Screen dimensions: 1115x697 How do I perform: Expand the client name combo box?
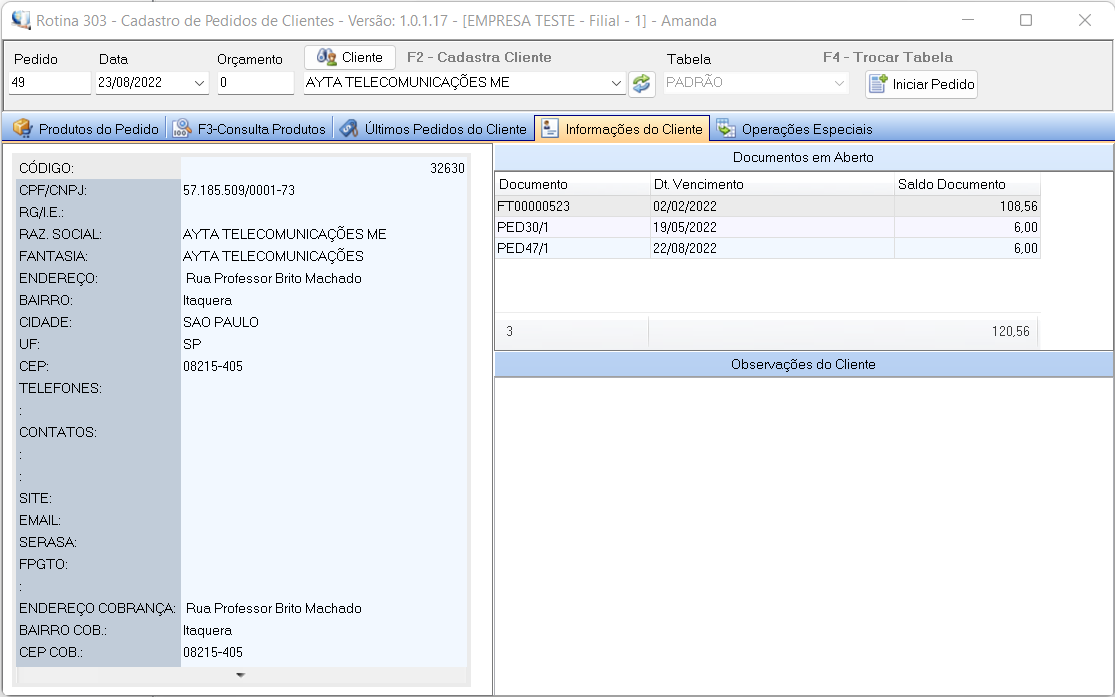616,83
